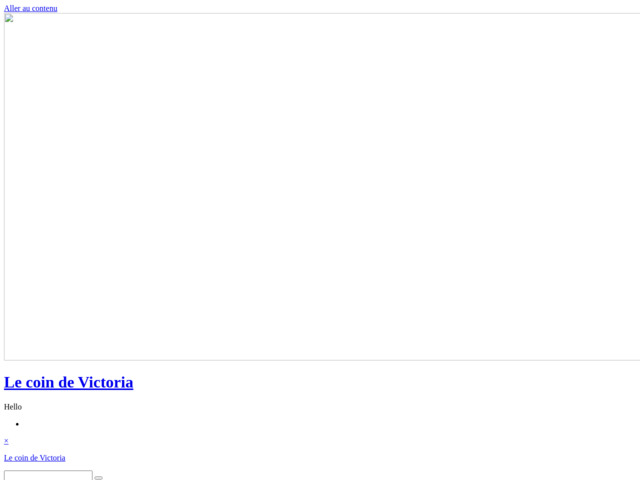The width and height of the screenshot is (640, 480).
Task: Focus the empty text input field
Action: pos(48,476)
